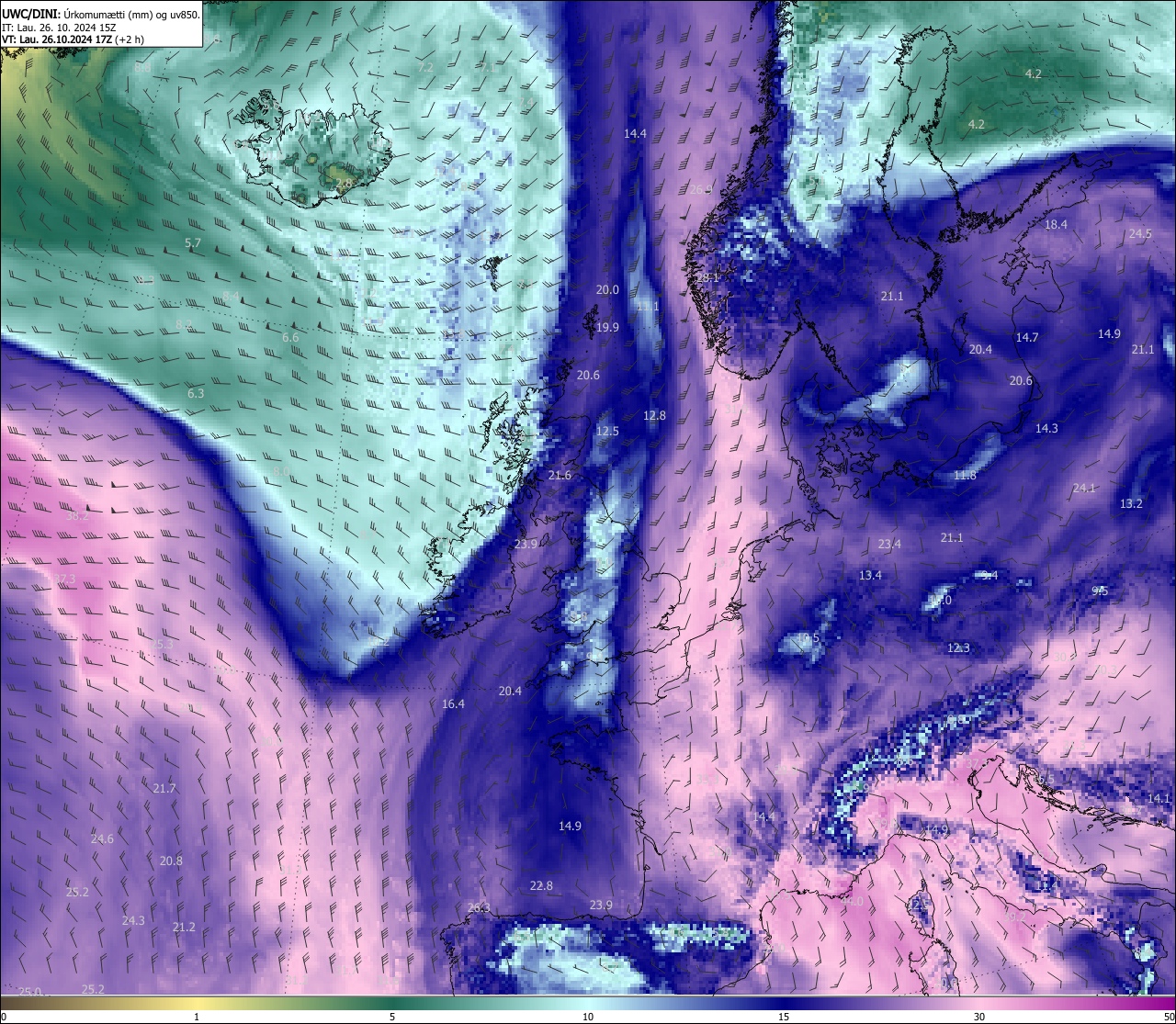Click the 'VT: Lau. 26.10.2024 17Z (+2 h)' line
1176x1024 pixels.
(73, 39)
